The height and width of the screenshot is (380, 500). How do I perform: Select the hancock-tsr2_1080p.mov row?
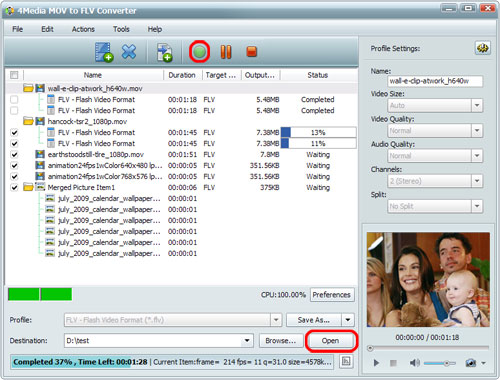click(182, 121)
